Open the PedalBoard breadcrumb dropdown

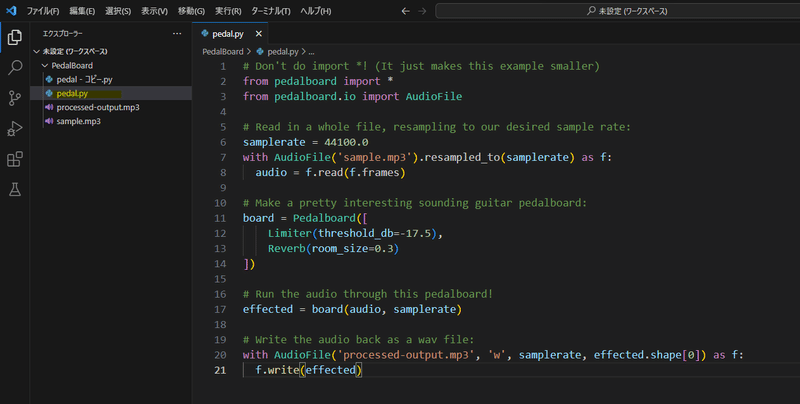(x=222, y=52)
